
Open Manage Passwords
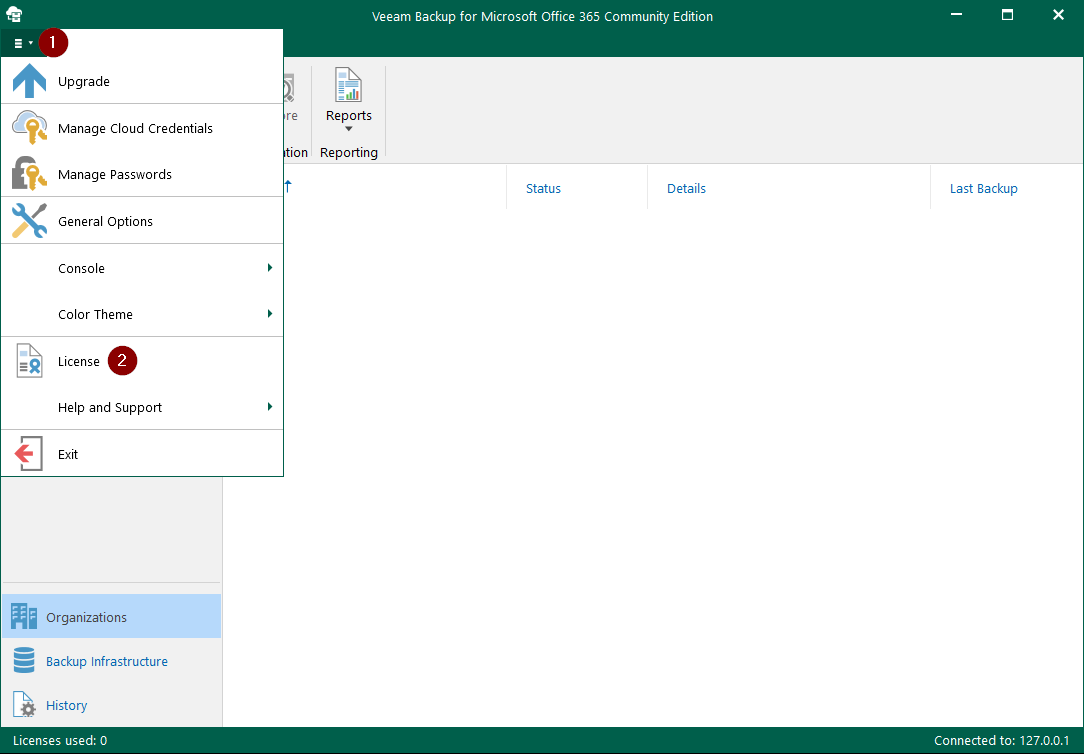(142, 174)
